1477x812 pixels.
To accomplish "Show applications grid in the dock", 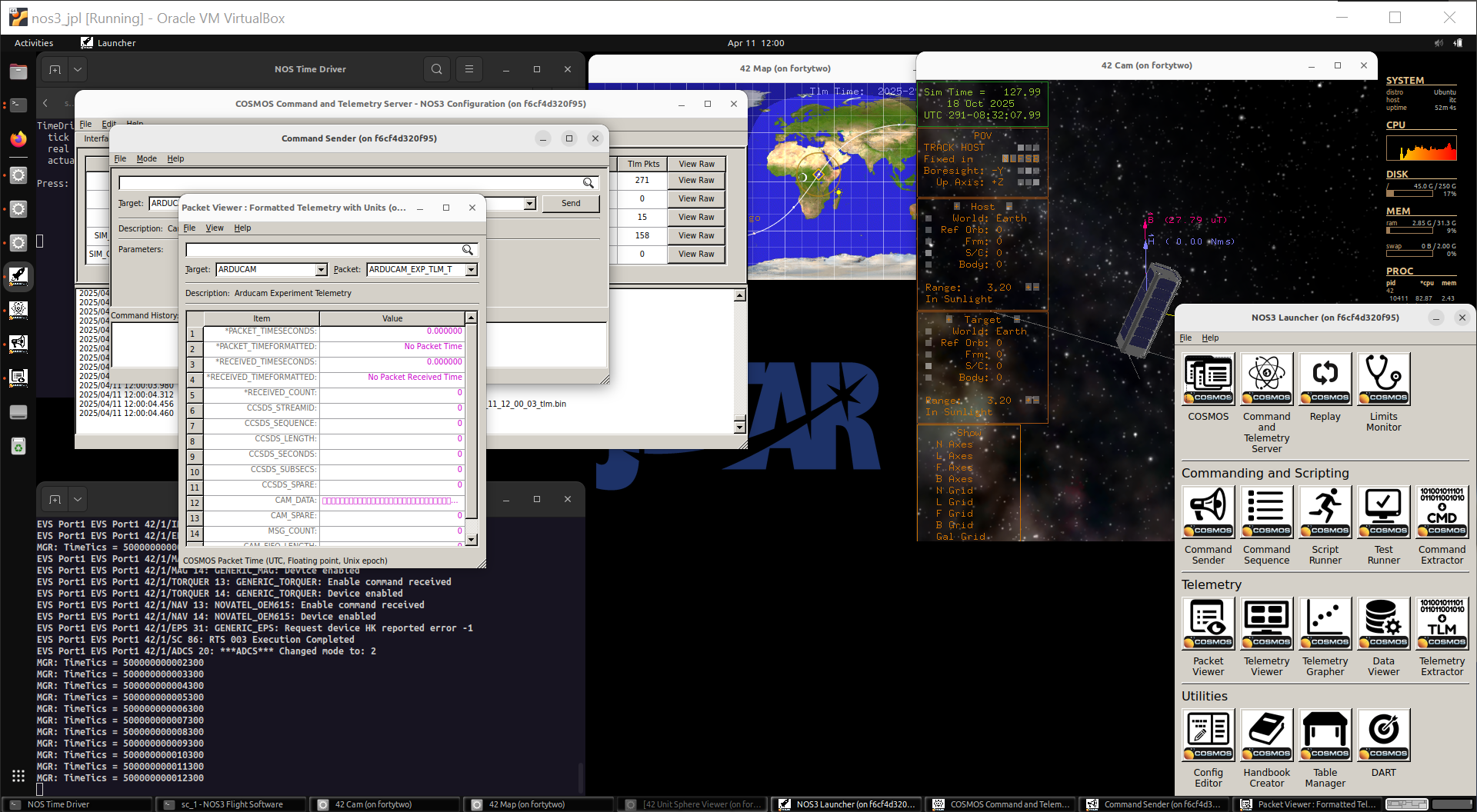I will point(18,776).
